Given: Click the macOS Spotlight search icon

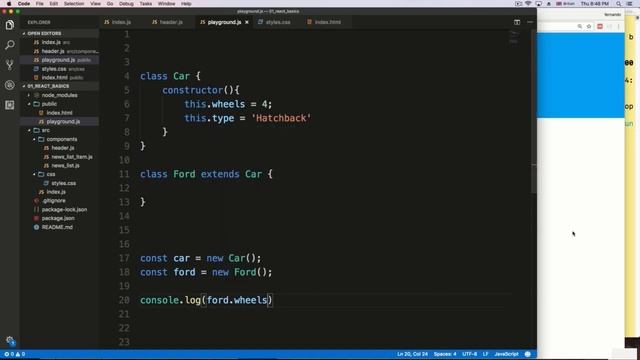Looking at the screenshot, I should 618,4.
